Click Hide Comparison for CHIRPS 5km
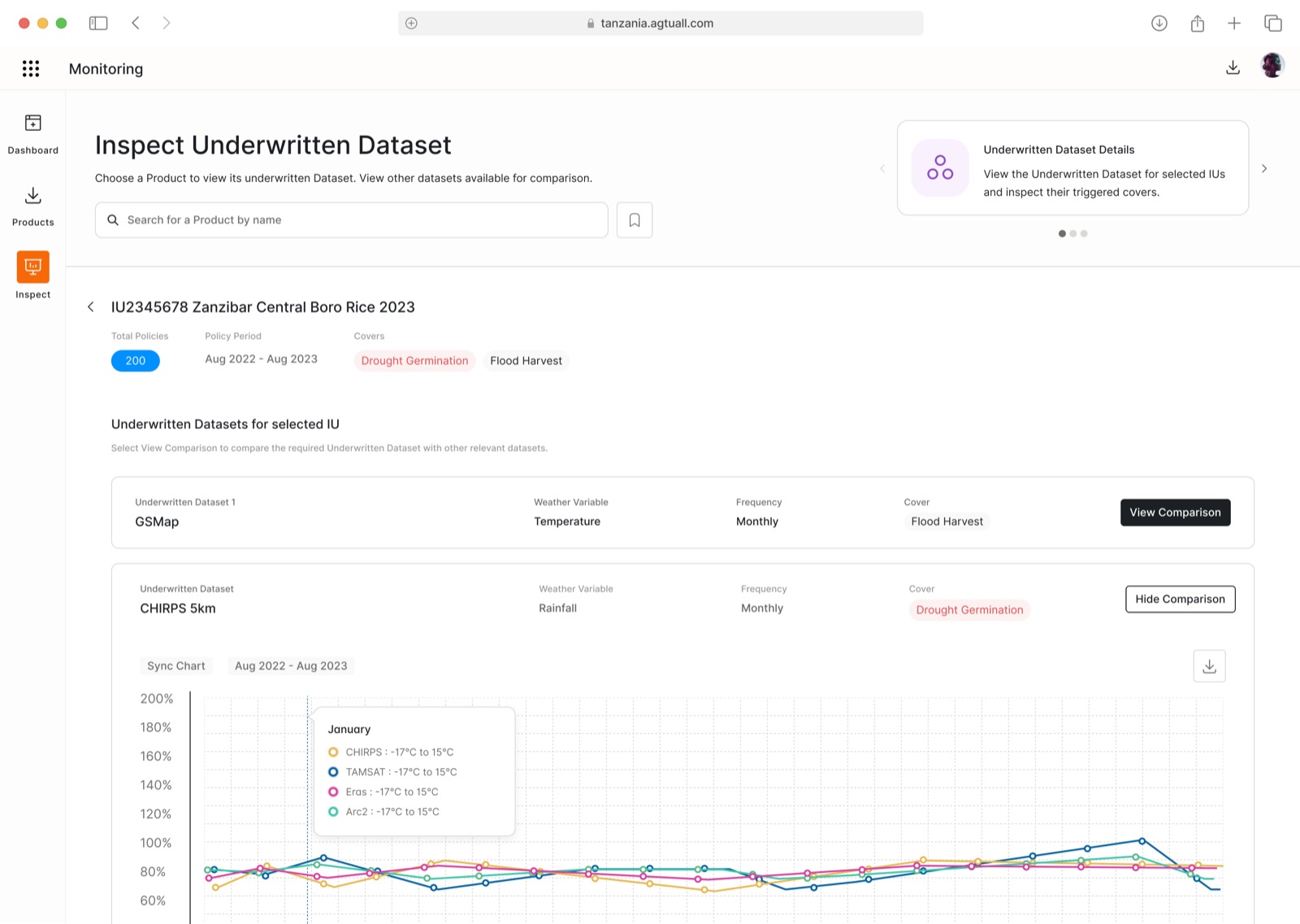Image resolution: width=1300 pixels, height=924 pixels. click(x=1180, y=600)
